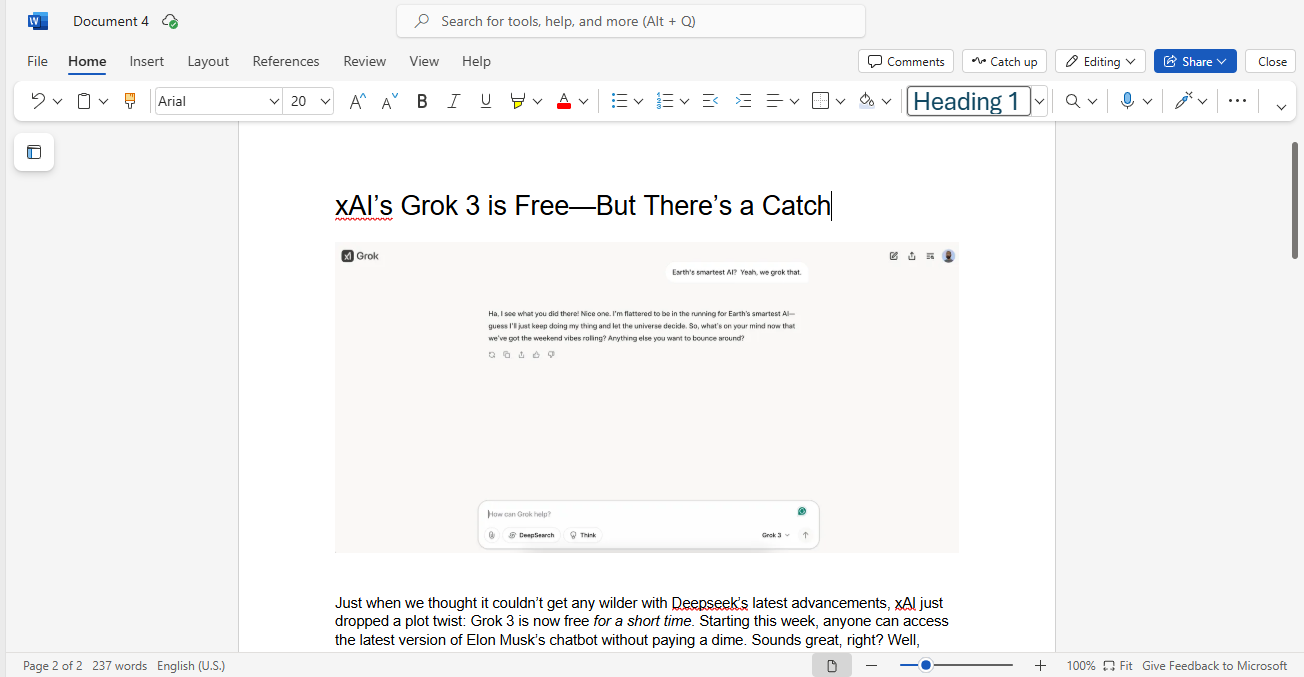This screenshot has height=677, width=1304.
Task: Decrease font size with shrink icon
Action: (390, 101)
